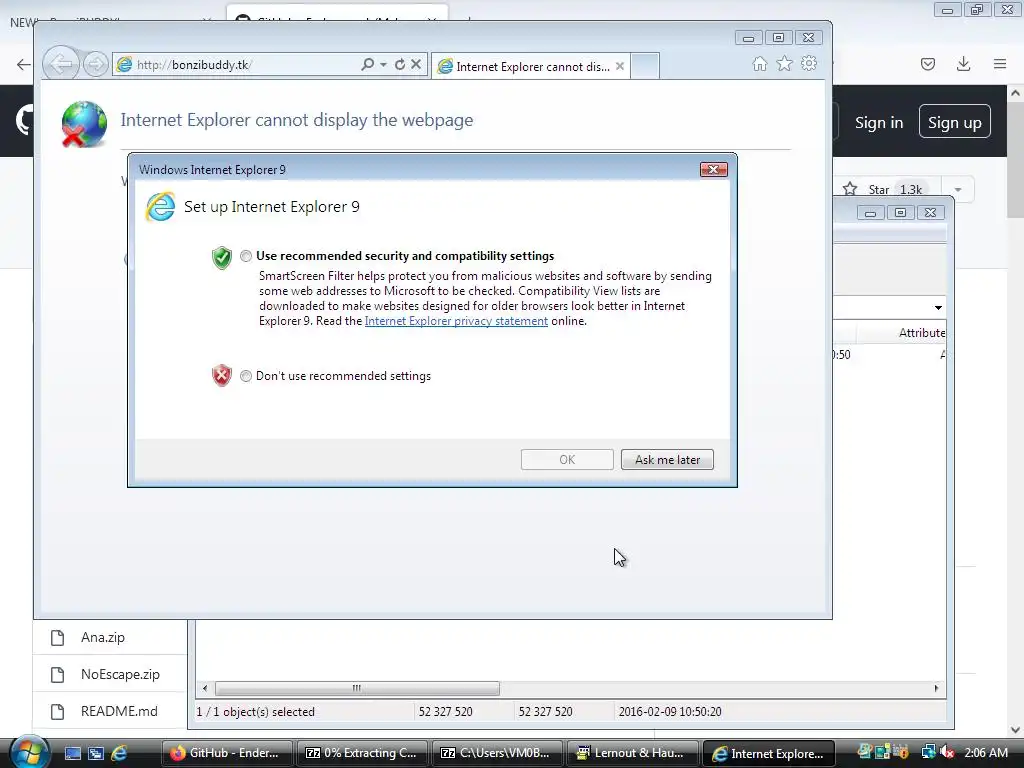This screenshot has width=1024, height=768.
Task: Click the Show Desktop quick launch icon
Action: click(72, 753)
